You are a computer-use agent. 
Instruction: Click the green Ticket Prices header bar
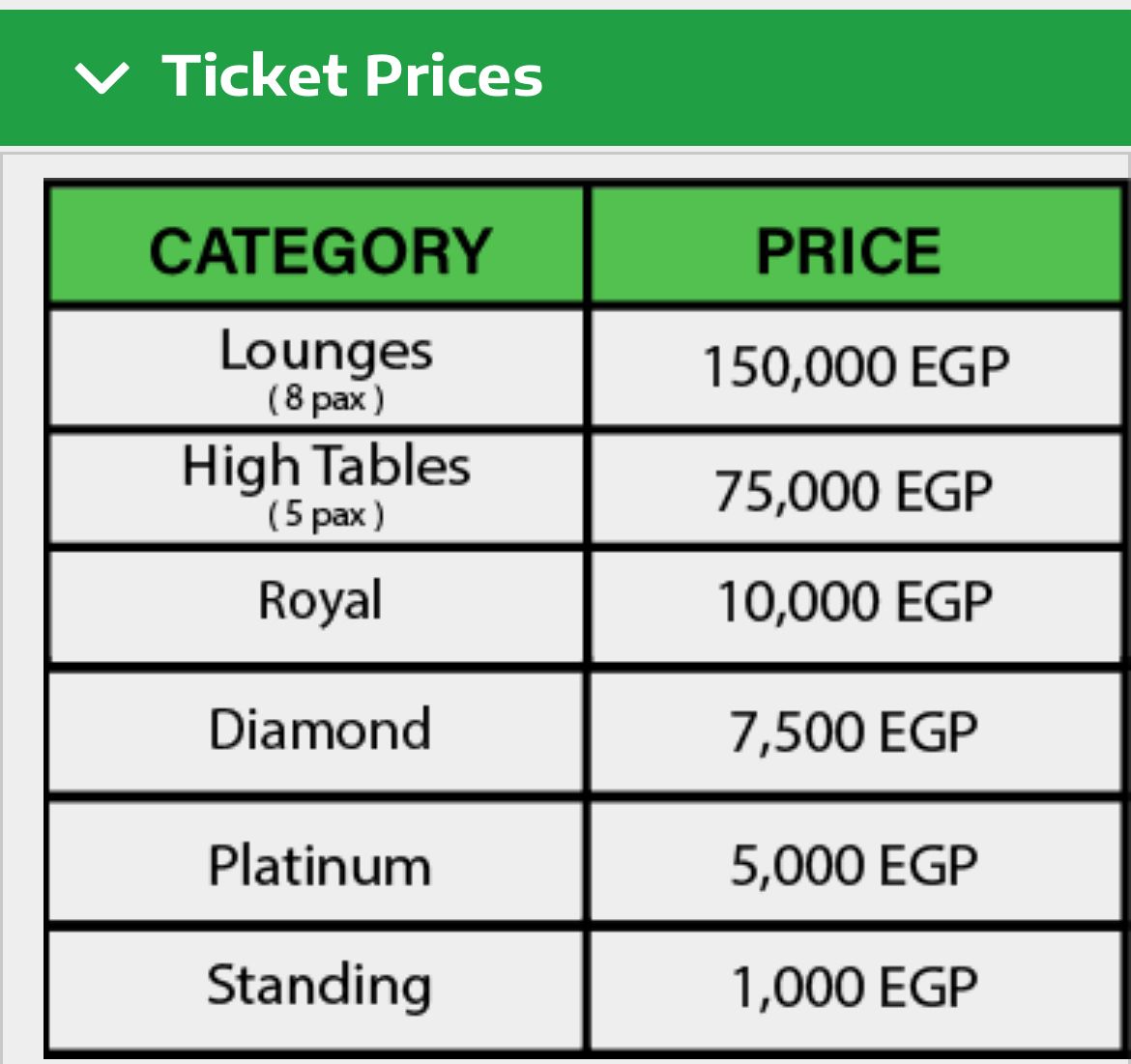pos(565,77)
